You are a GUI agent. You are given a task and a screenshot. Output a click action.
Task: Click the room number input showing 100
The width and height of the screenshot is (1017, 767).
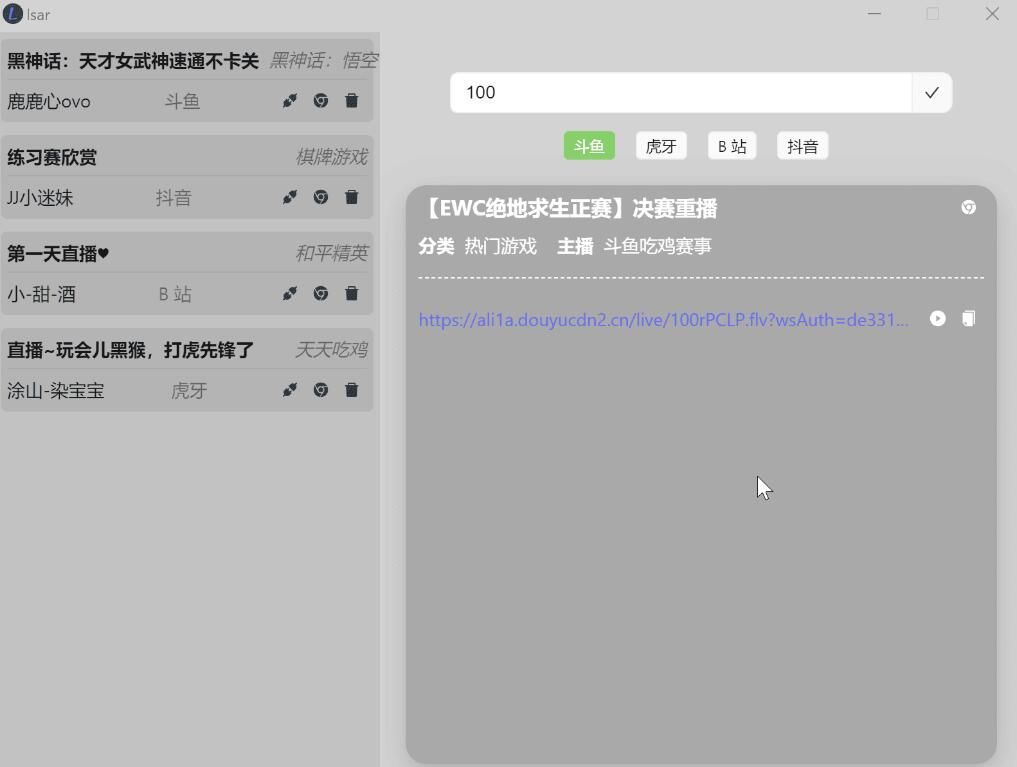pos(681,93)
